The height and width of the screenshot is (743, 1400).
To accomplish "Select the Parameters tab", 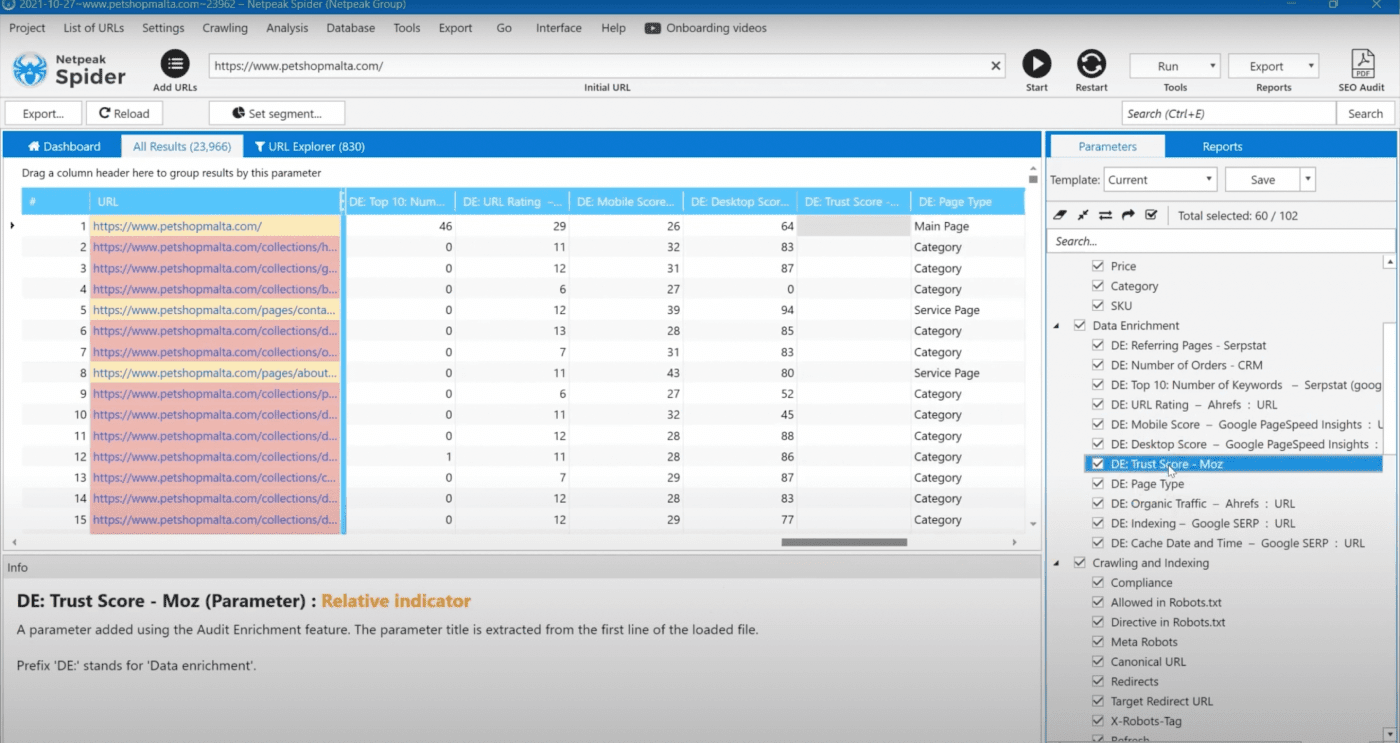I will coord(1107,146).
